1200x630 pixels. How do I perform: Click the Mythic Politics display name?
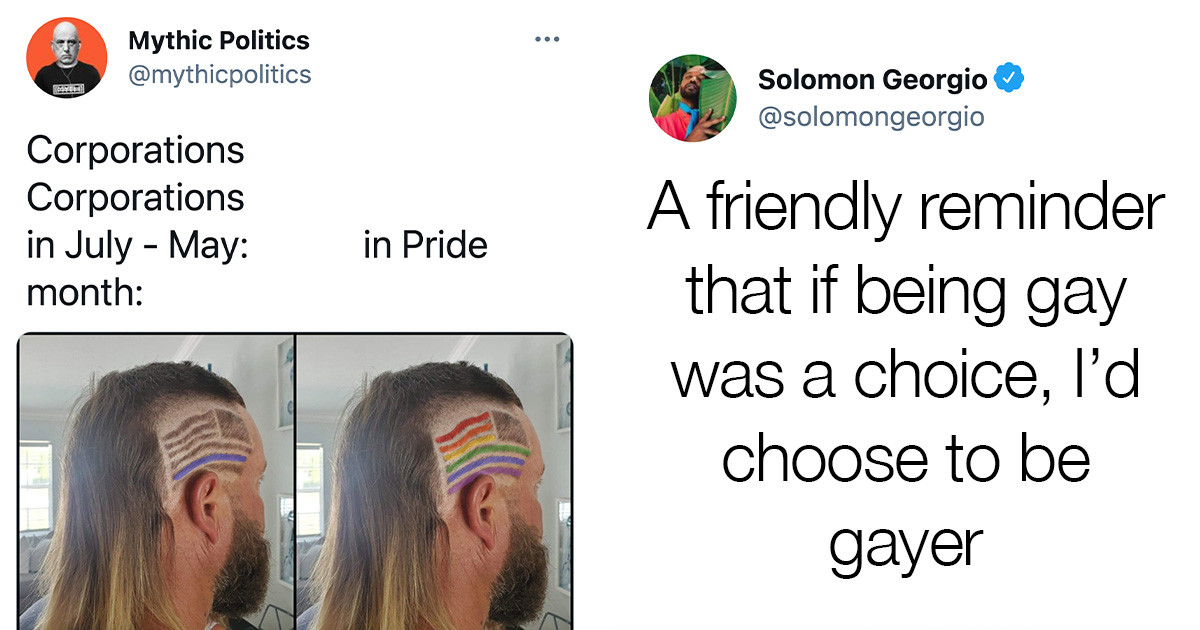pos(217,40)
